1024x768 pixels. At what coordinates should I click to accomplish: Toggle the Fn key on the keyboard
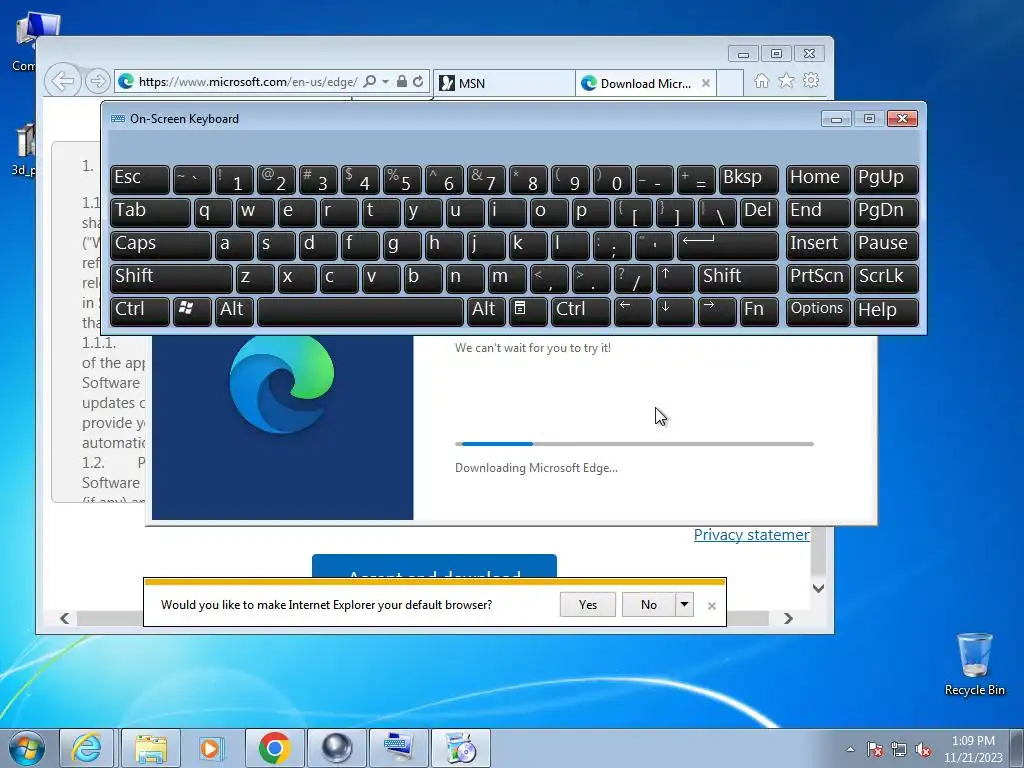759,310
